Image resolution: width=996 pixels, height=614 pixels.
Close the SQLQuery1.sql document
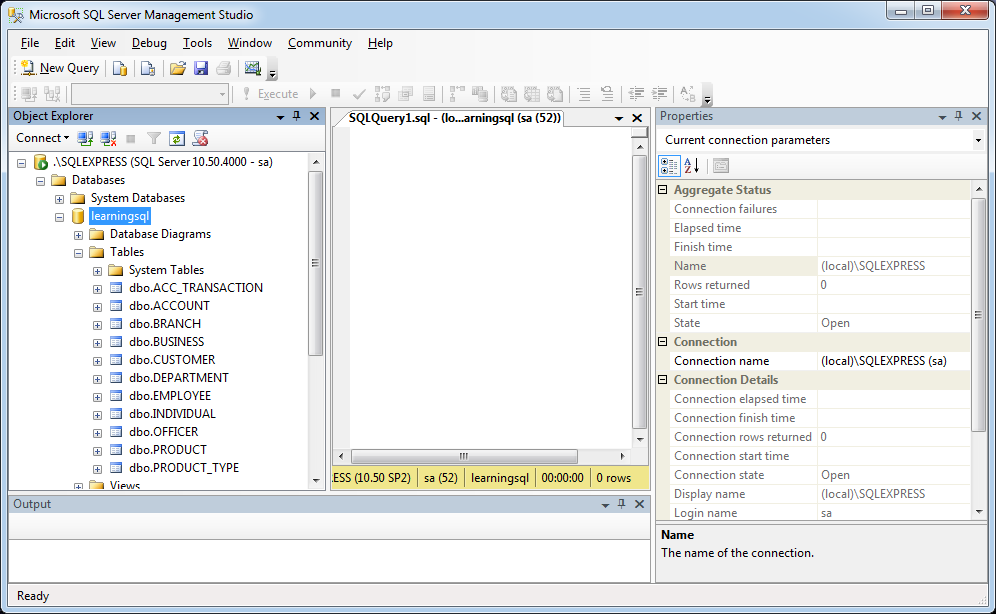click(x=637, y=118)
